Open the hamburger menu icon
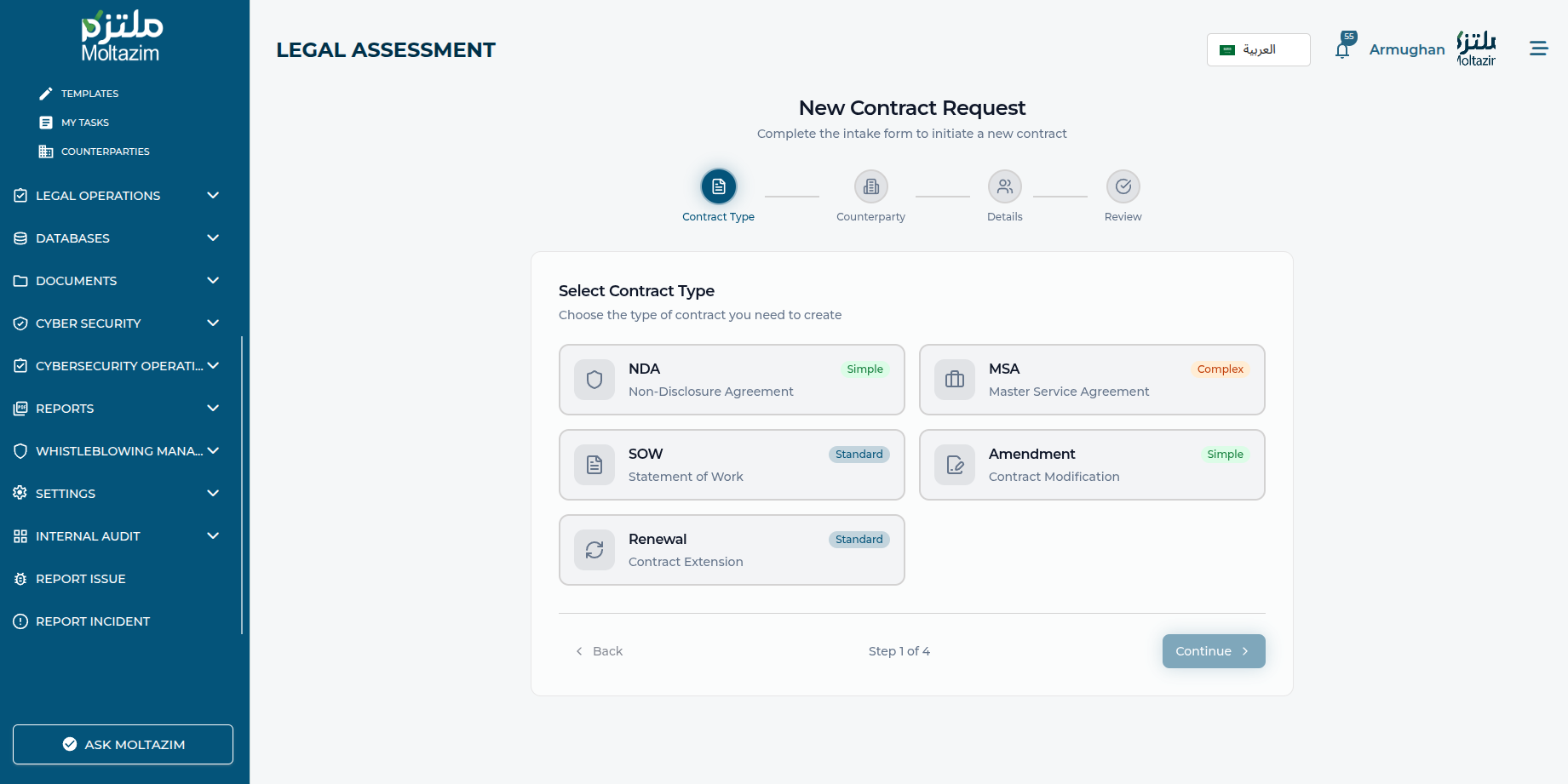 (1538, 49)
